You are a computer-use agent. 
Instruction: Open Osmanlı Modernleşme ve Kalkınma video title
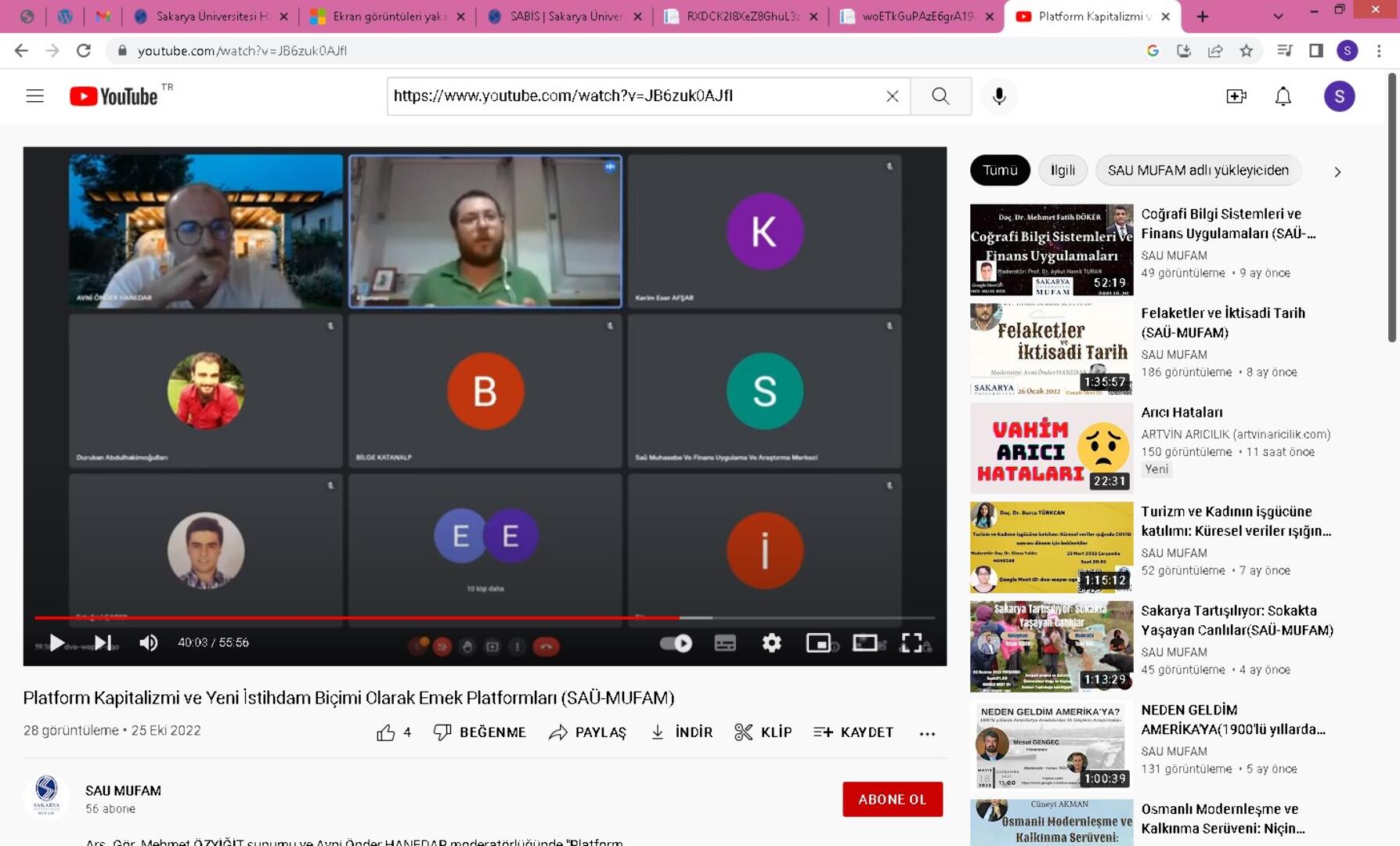coord(1223,819)
